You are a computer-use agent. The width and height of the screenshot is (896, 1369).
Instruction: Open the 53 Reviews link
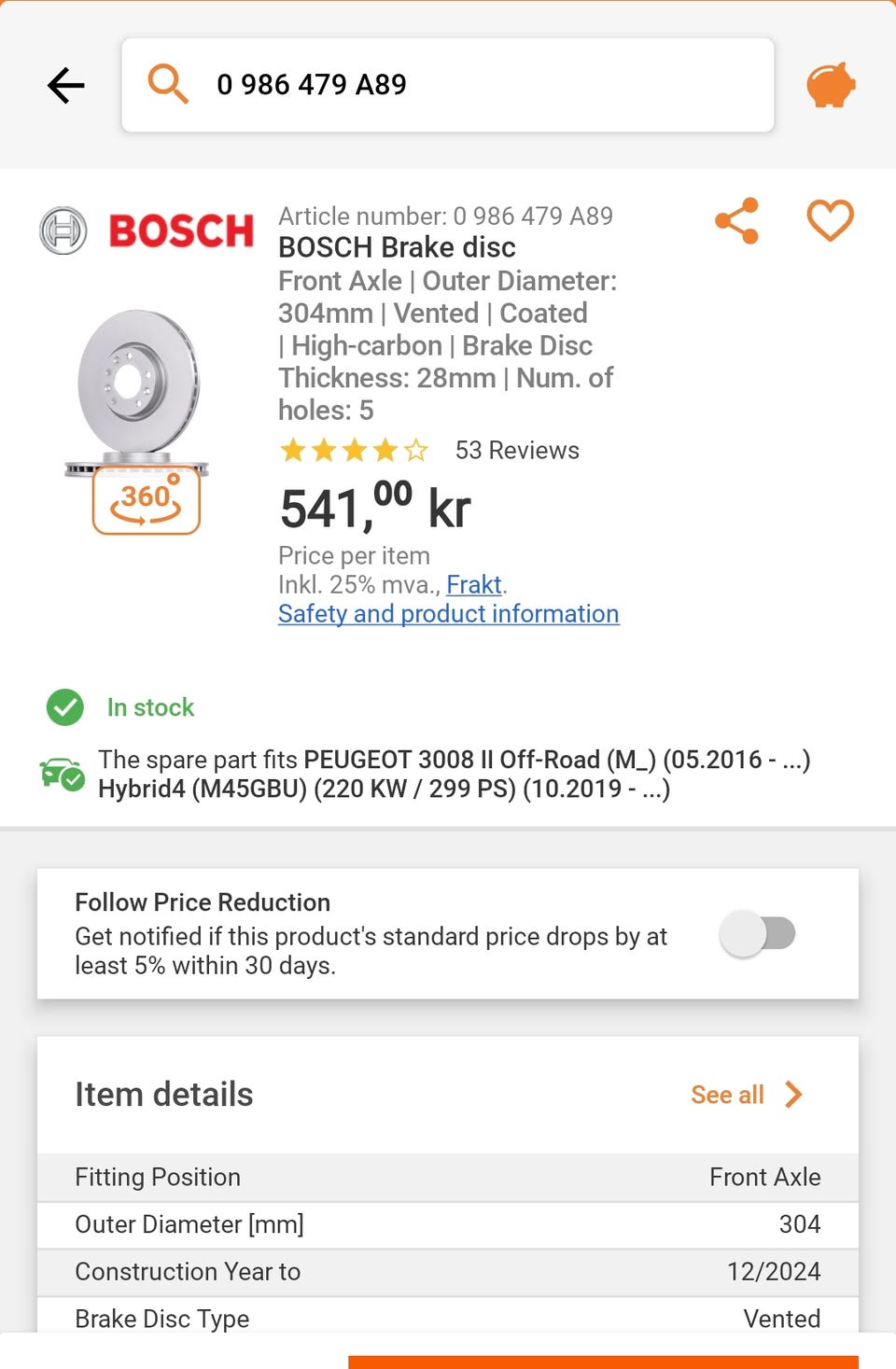[x=517, y=451]
